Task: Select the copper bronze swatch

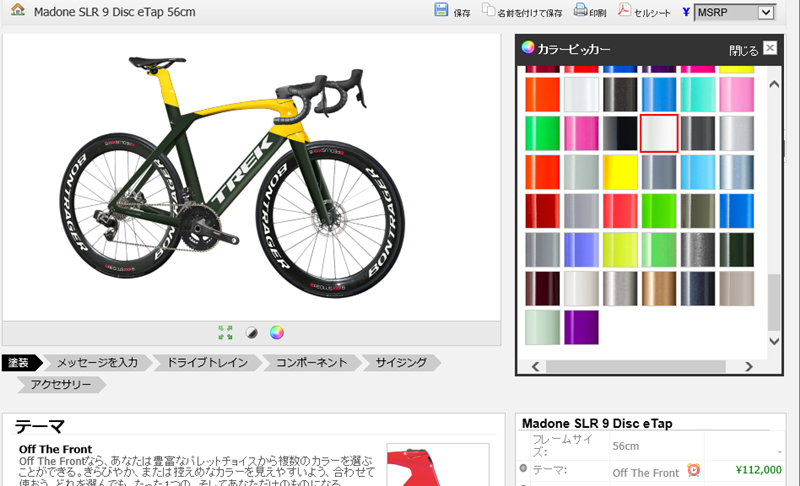Action: coord(659,289)
